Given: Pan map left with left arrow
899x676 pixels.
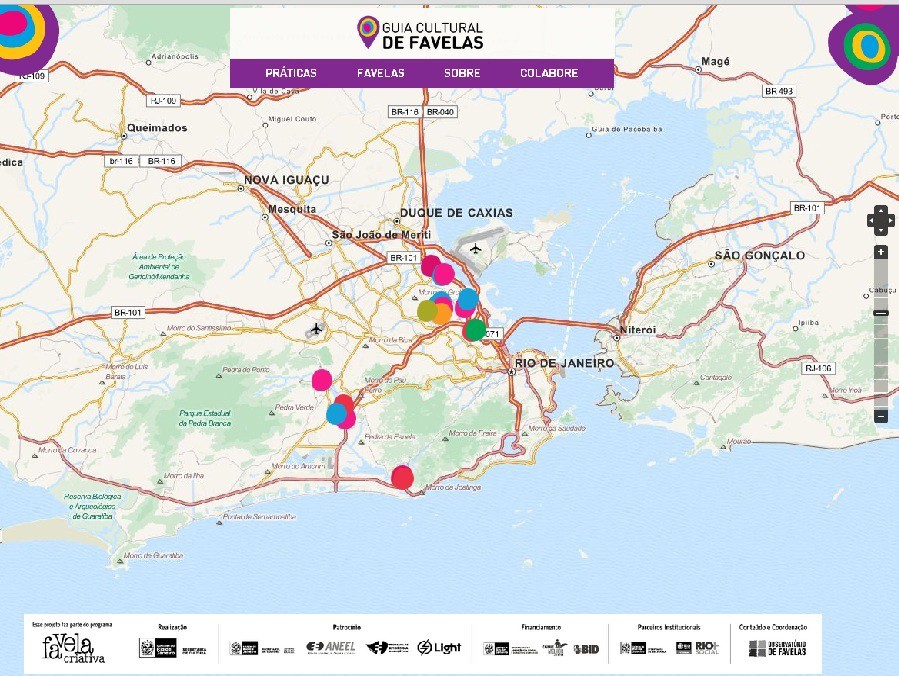Looking at the screenshot, I should [871, 221].
